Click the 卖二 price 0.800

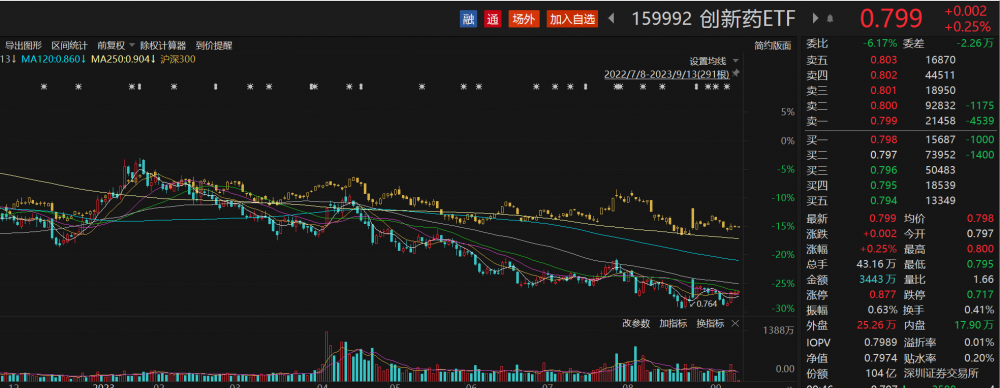tap(885, 106)
